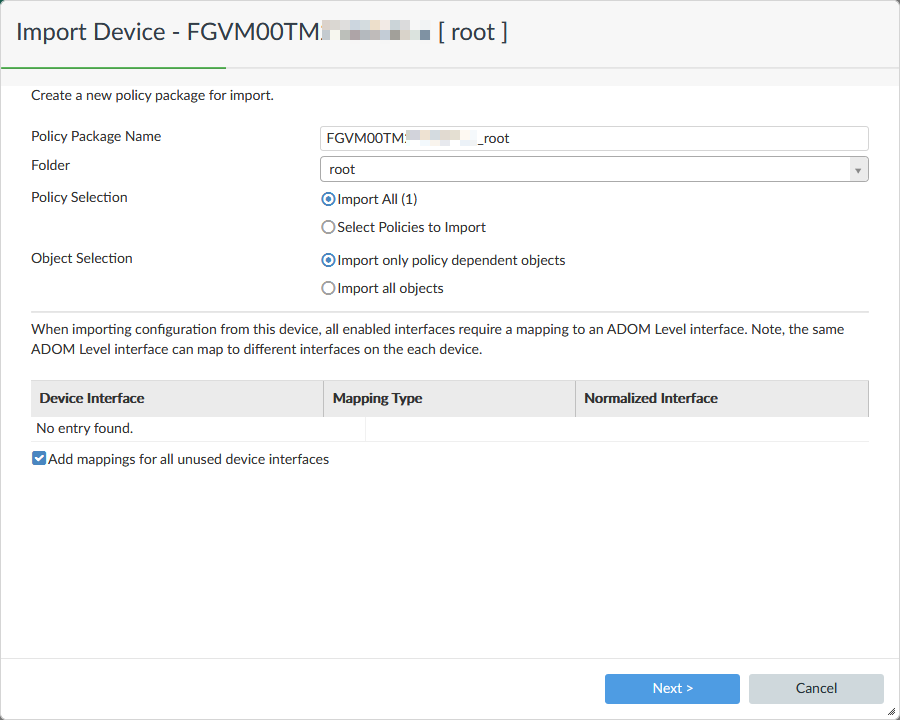Click the Normalized Interface column header

tap(651, 398)
